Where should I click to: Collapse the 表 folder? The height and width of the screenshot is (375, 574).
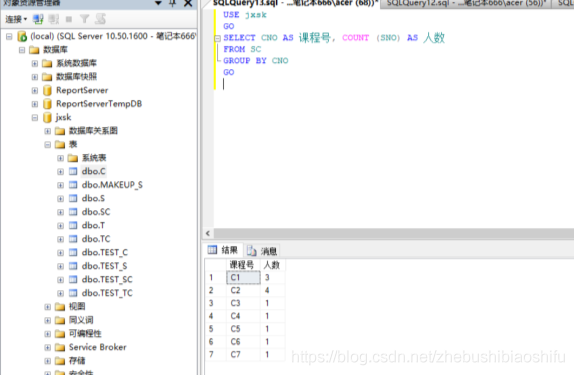click(x=48, y=145)
